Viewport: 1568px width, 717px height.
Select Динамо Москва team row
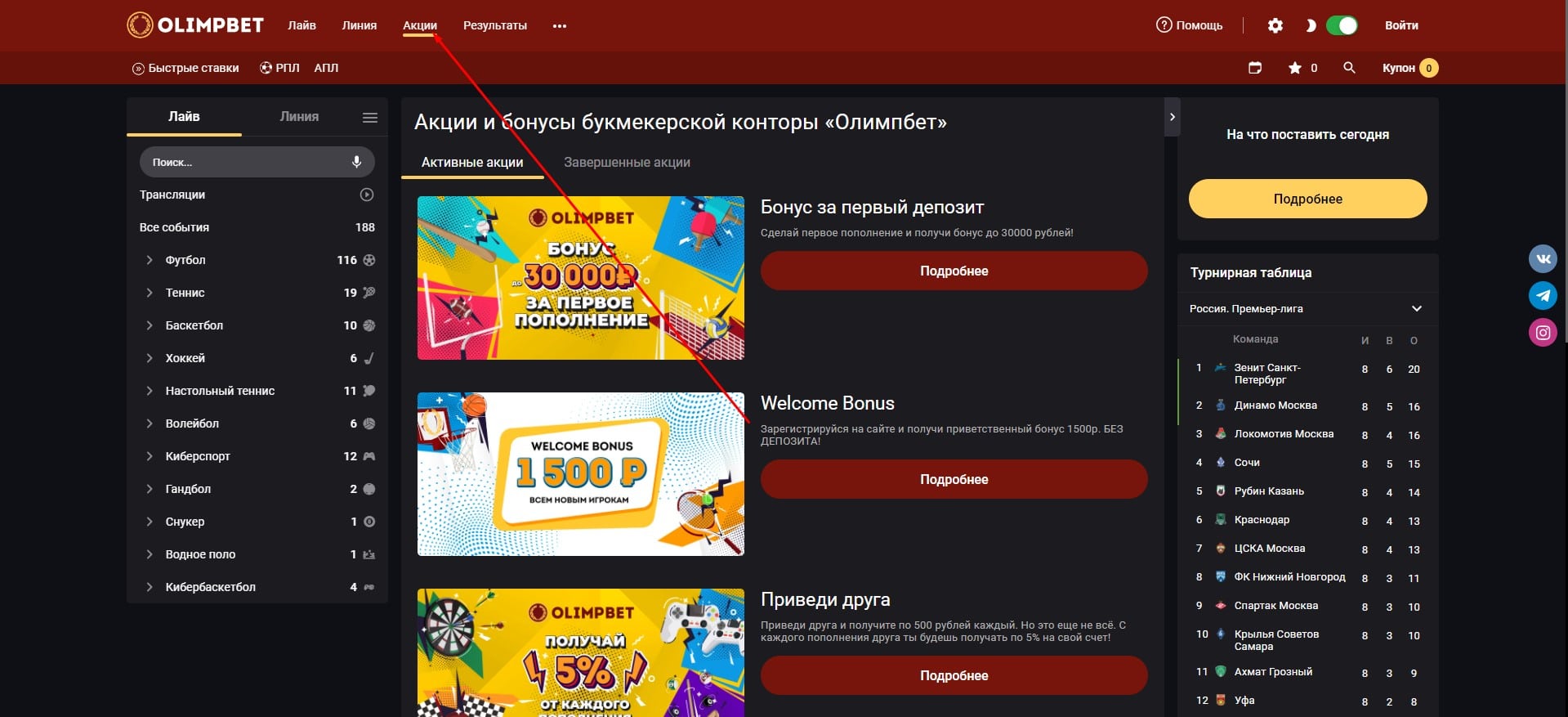pos(1307,406)
